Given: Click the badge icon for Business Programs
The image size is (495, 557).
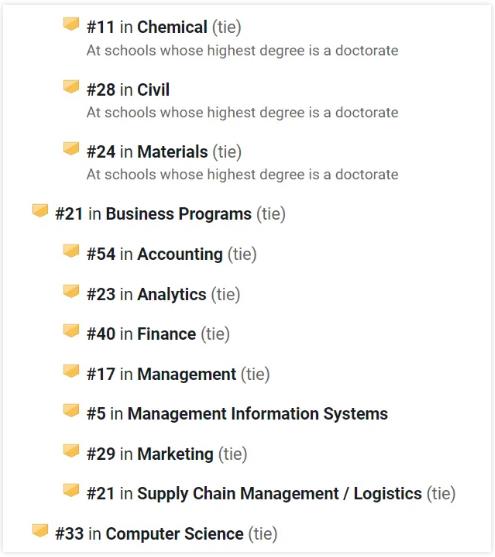Looking at the screenshot, I should (x=40, y=210).
